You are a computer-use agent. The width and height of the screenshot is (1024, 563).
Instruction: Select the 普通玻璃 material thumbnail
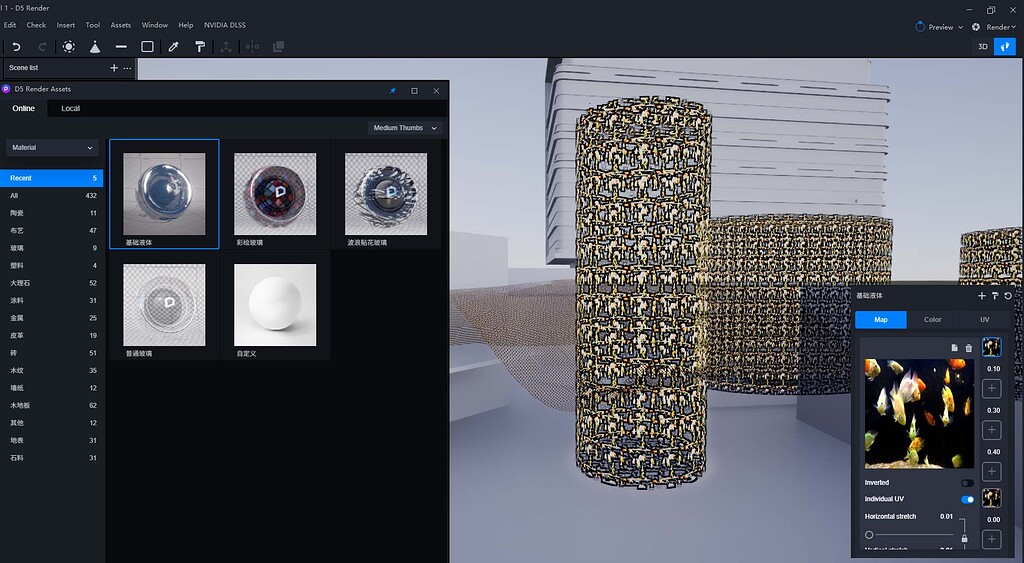[x=165, y=305]
